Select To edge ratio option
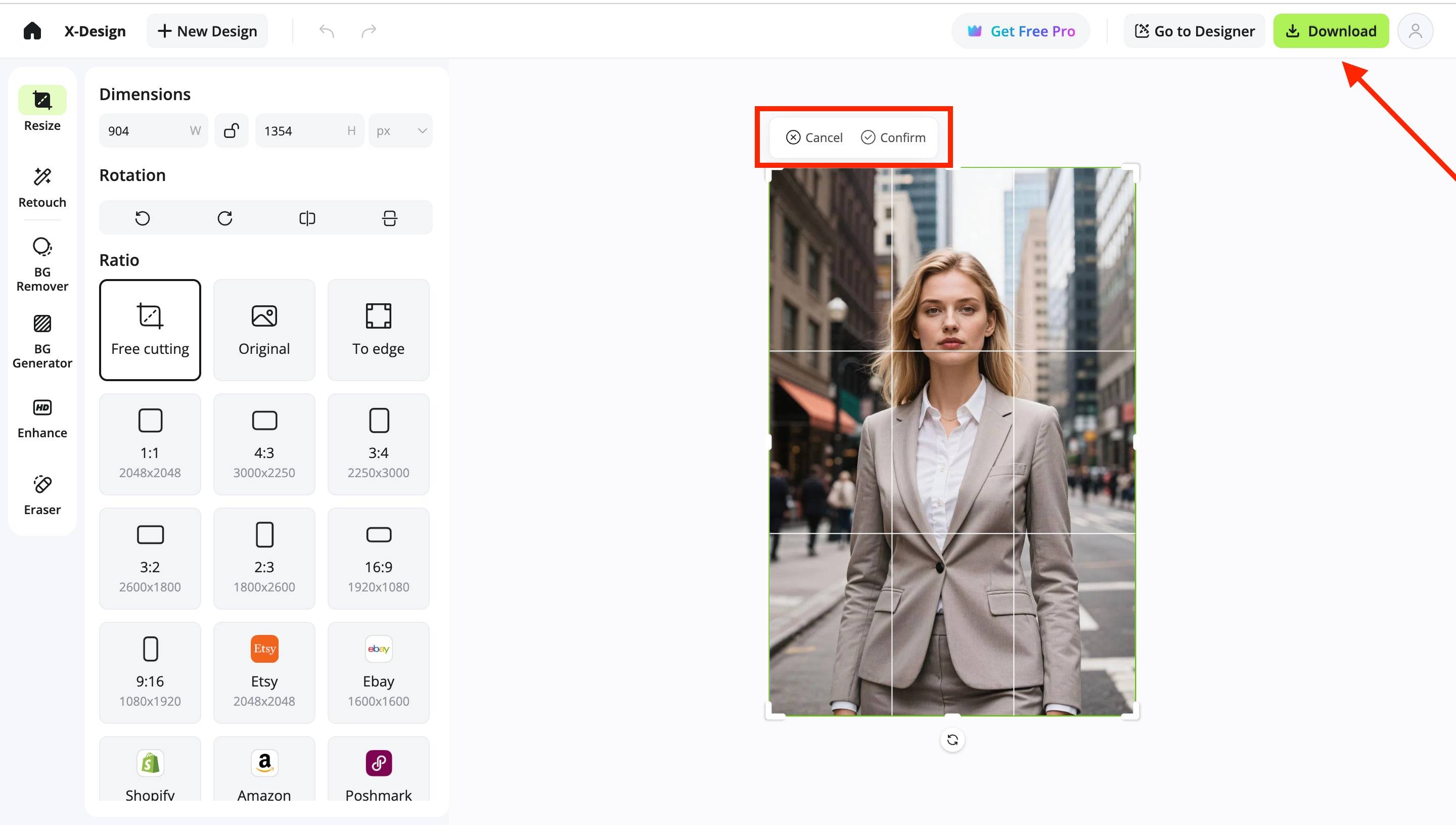This screenshot has width=1456, height=825. [x=379, y=330]
